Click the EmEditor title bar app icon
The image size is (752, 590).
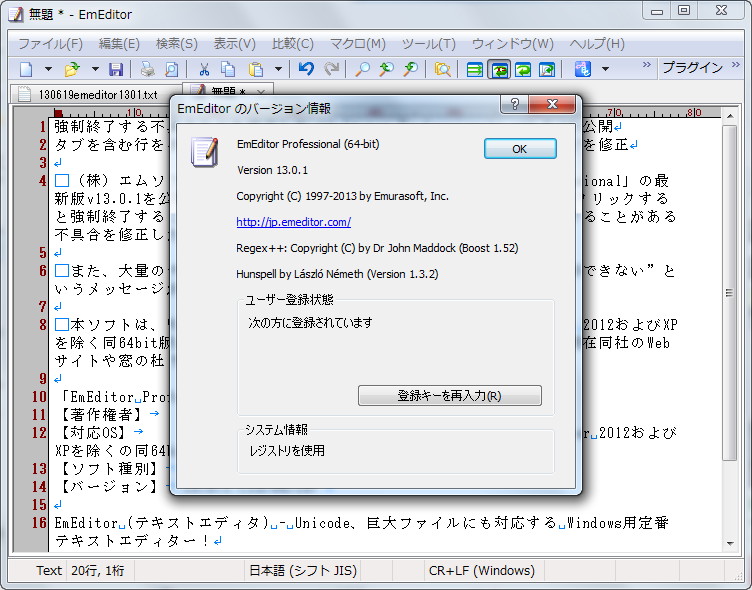point(15,14)
